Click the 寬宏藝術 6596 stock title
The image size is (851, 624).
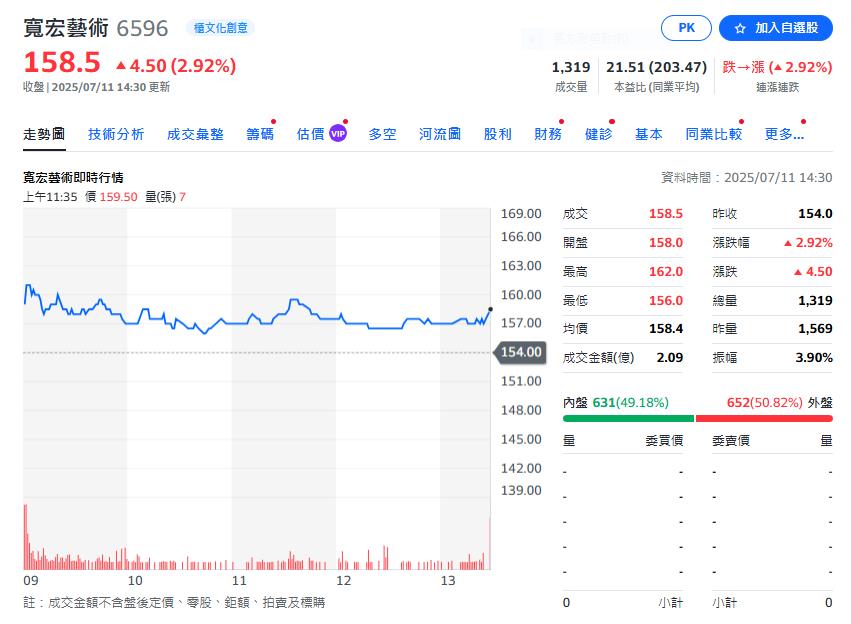click(96, 28)
